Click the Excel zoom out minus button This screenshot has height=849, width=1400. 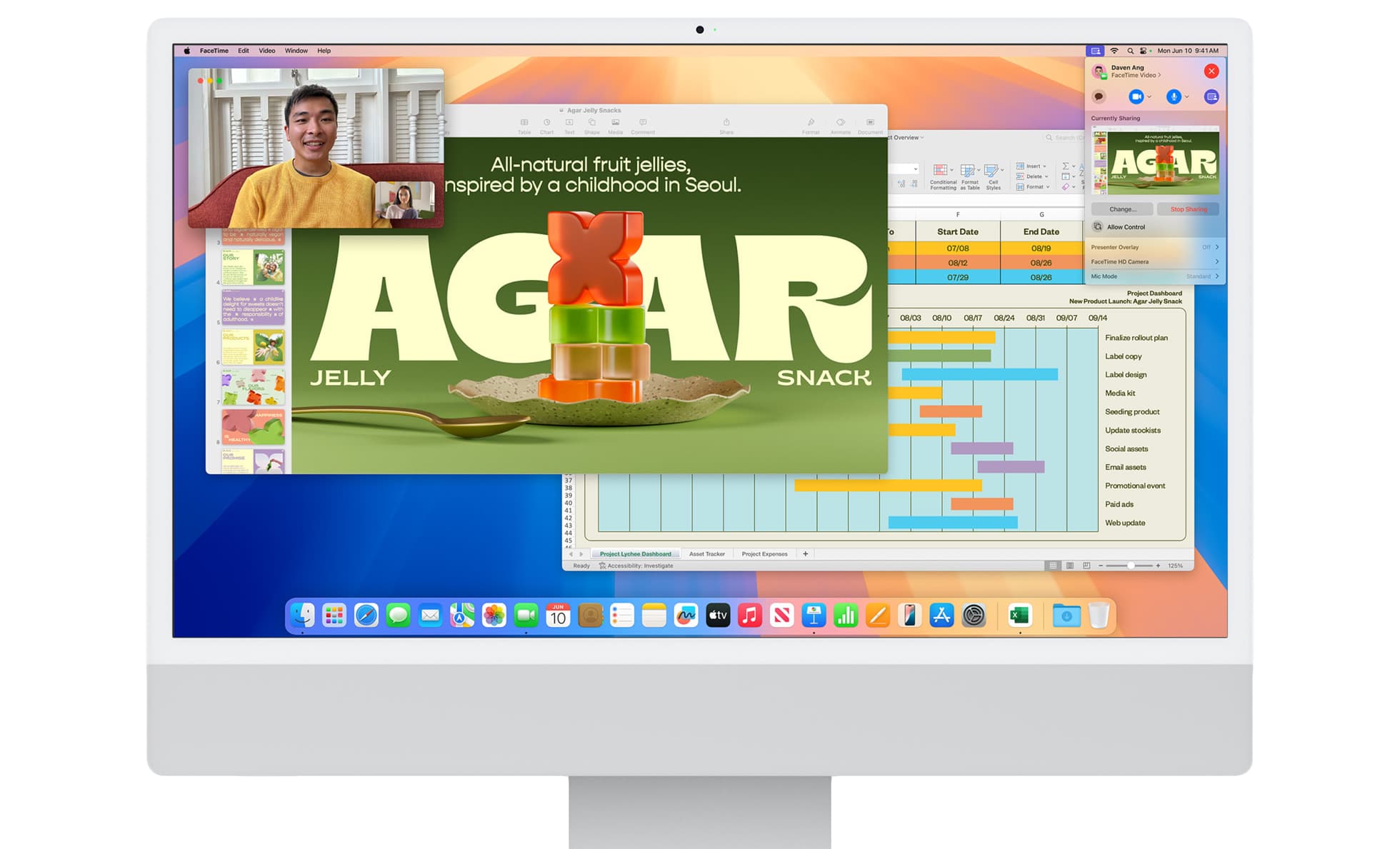coord(1101,566)
